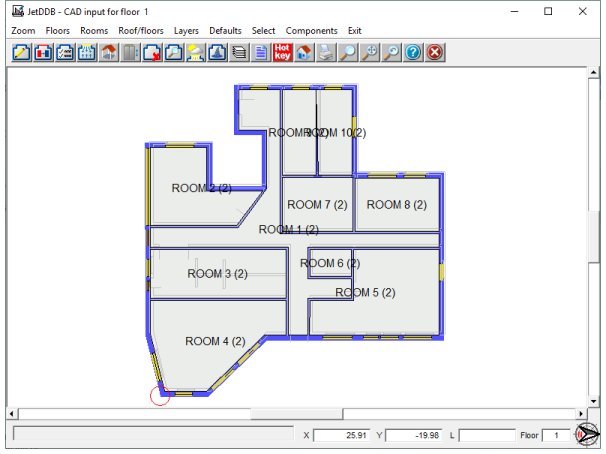Image resolution: width=606 pixels, height=454 pixels.
Task: Select ROOM 4 (2) on the plan
Action: pos(215,341)
